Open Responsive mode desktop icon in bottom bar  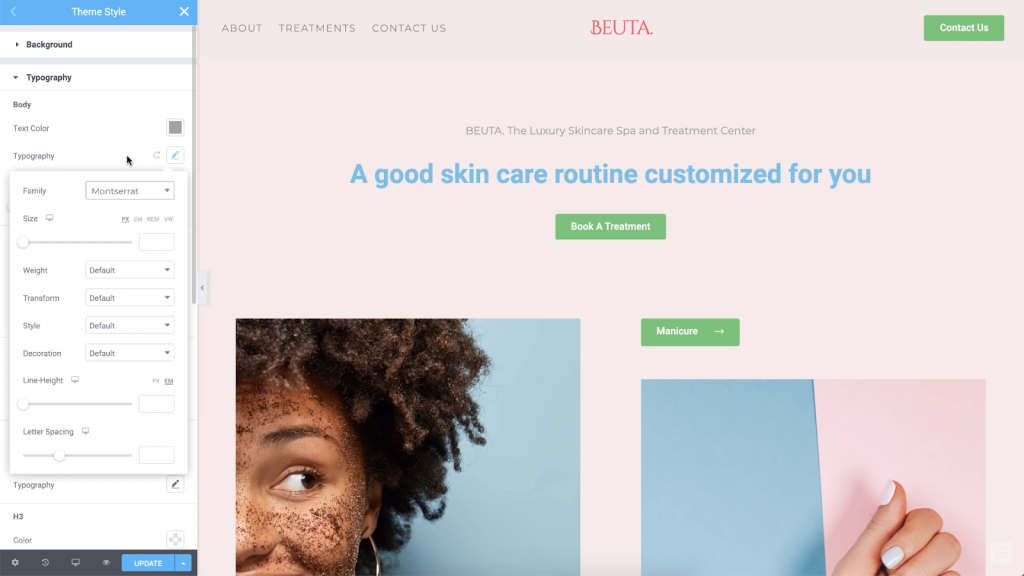click(x=76, y=562)
